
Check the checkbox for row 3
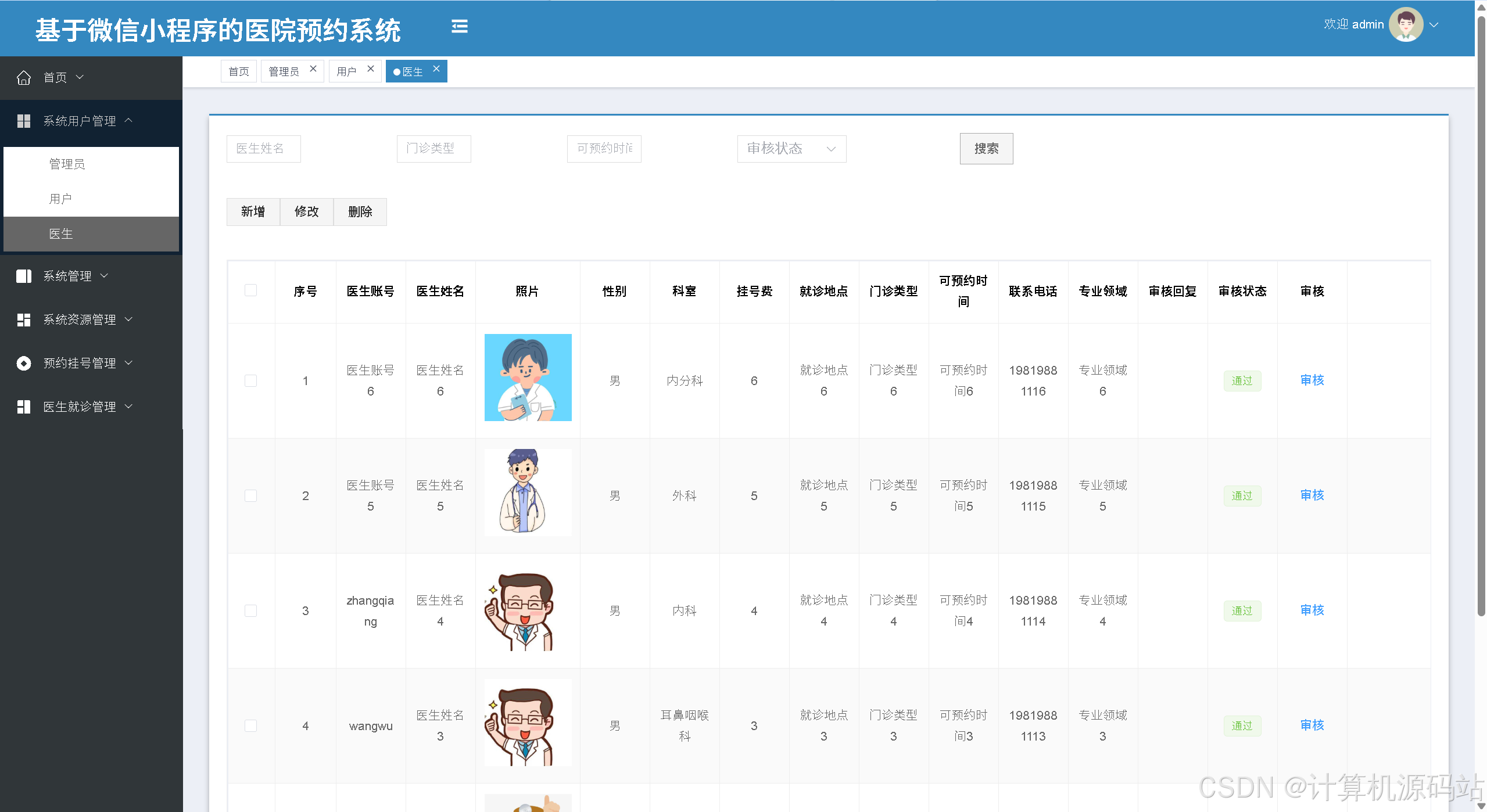click(x=250, y=610)
